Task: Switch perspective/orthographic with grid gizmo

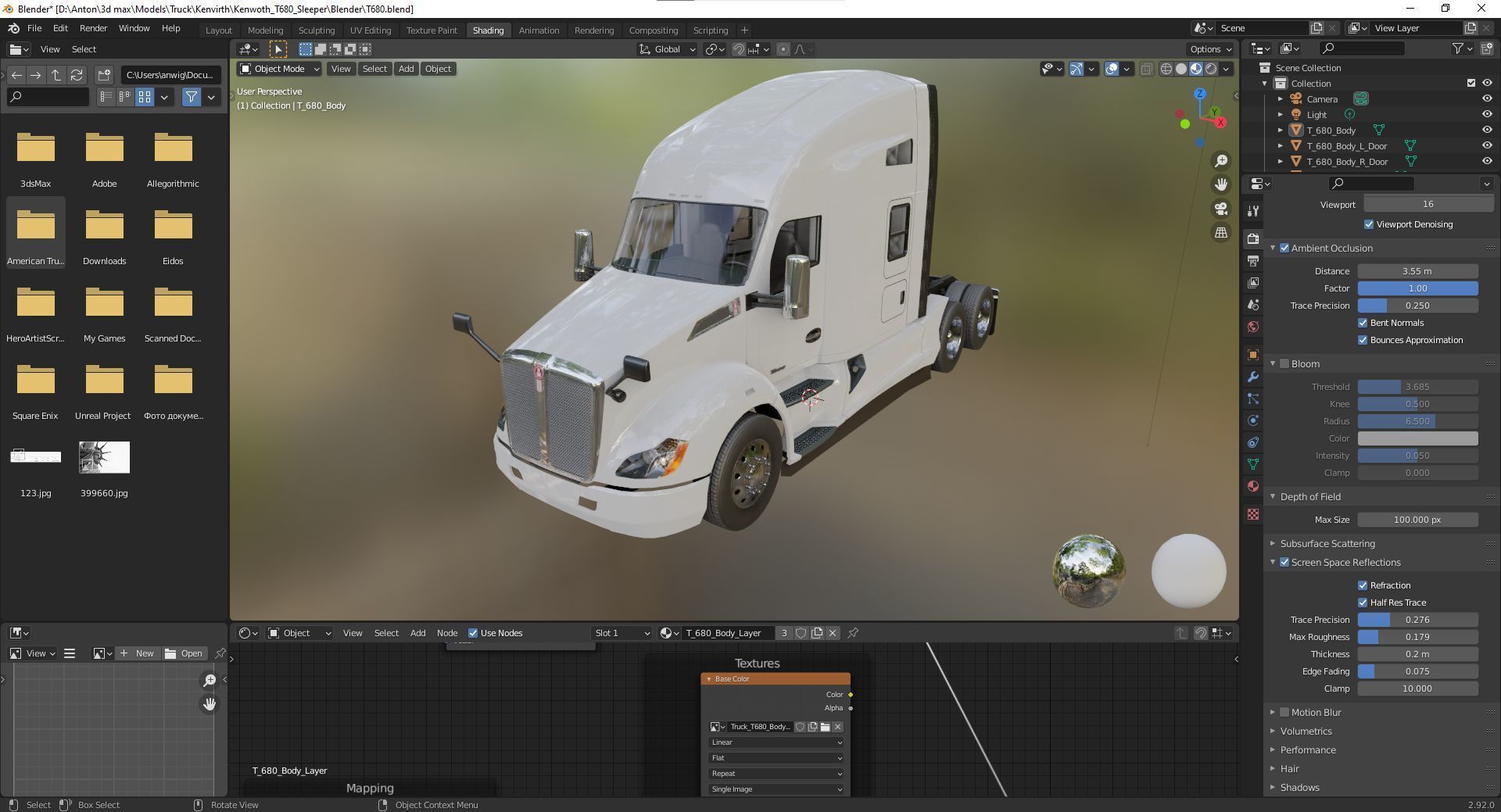Action: tap(1220, 233)
